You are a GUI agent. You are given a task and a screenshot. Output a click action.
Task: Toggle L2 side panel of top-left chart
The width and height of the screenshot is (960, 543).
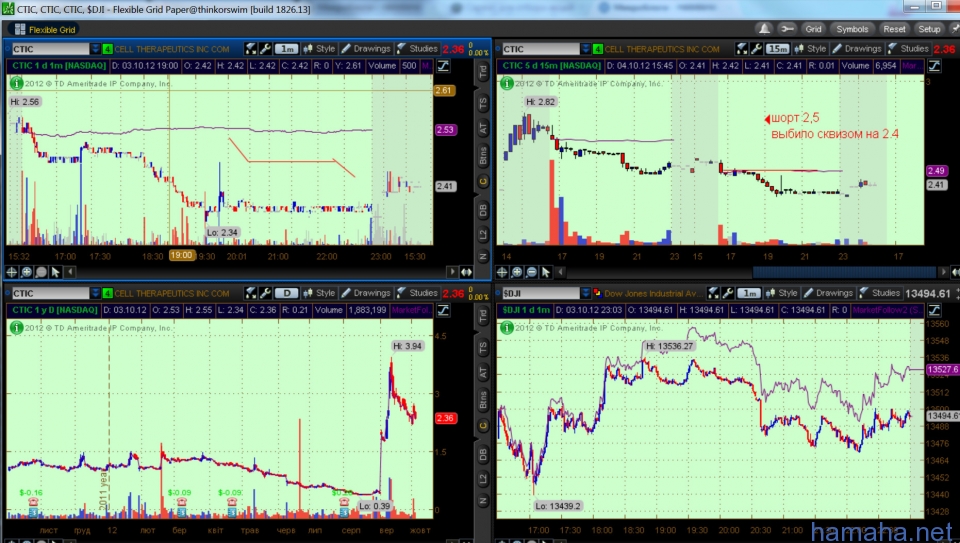(x=483, y=234)
